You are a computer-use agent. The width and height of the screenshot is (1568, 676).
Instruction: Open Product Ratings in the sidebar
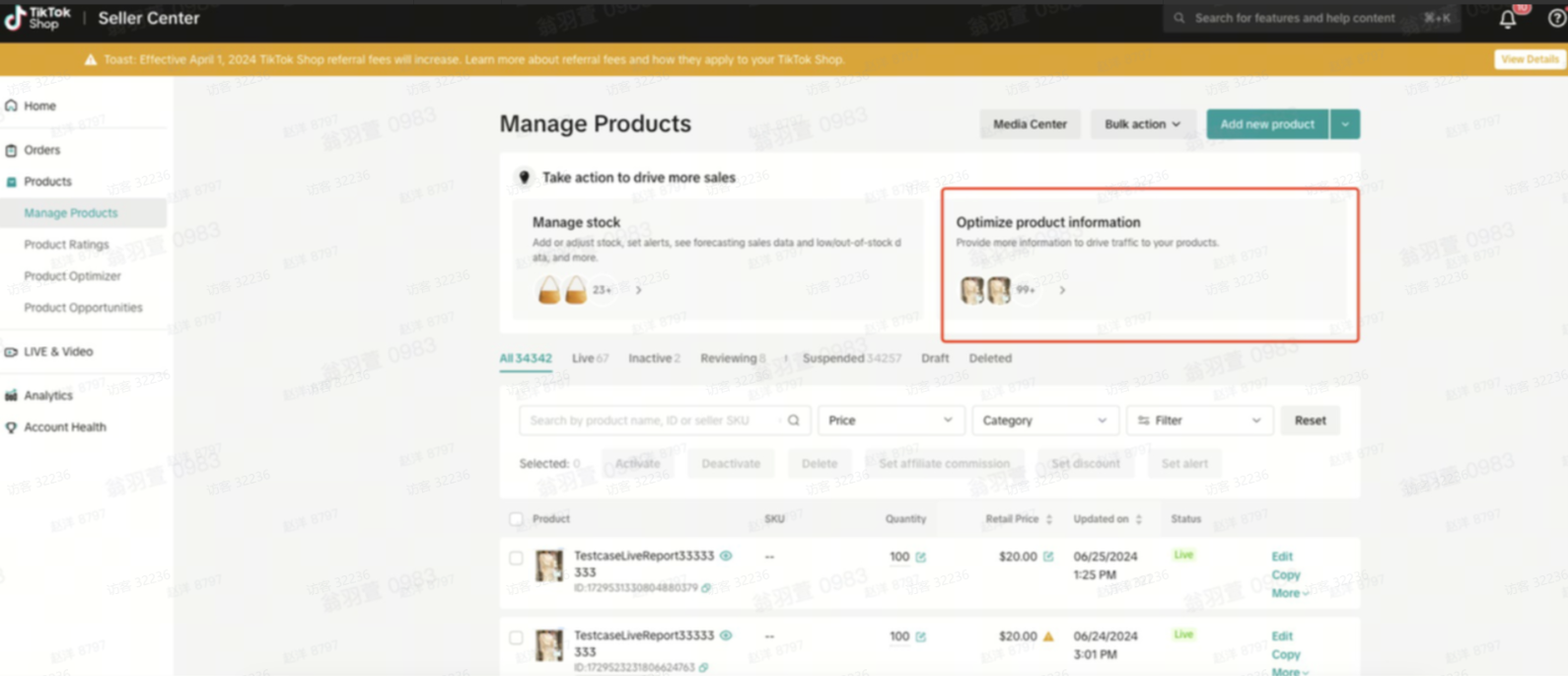(66, 245)
